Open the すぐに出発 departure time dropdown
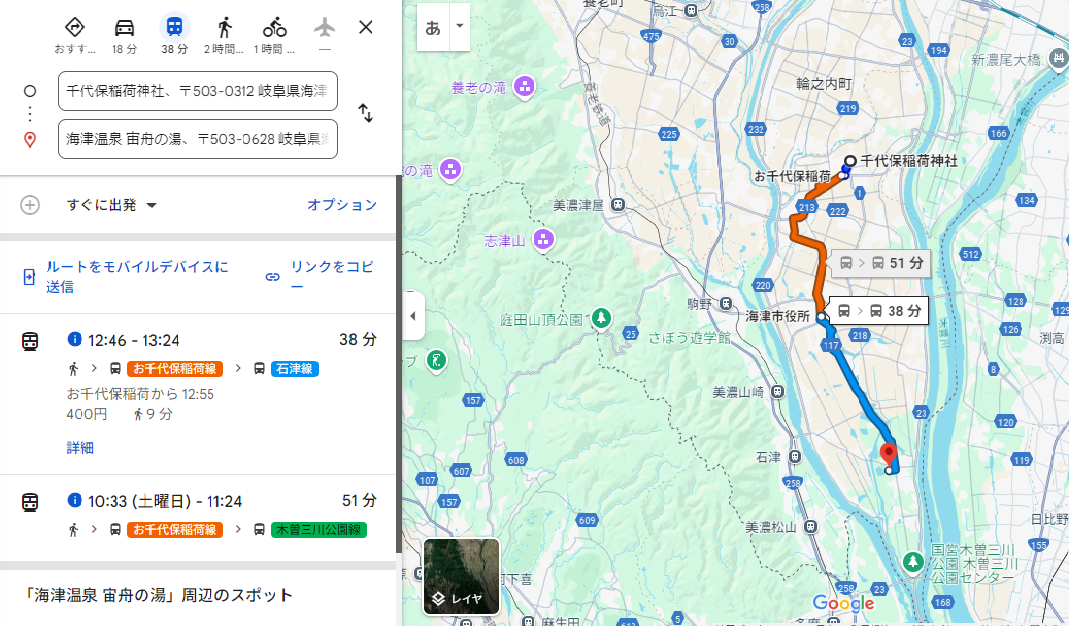 [112, 205]
